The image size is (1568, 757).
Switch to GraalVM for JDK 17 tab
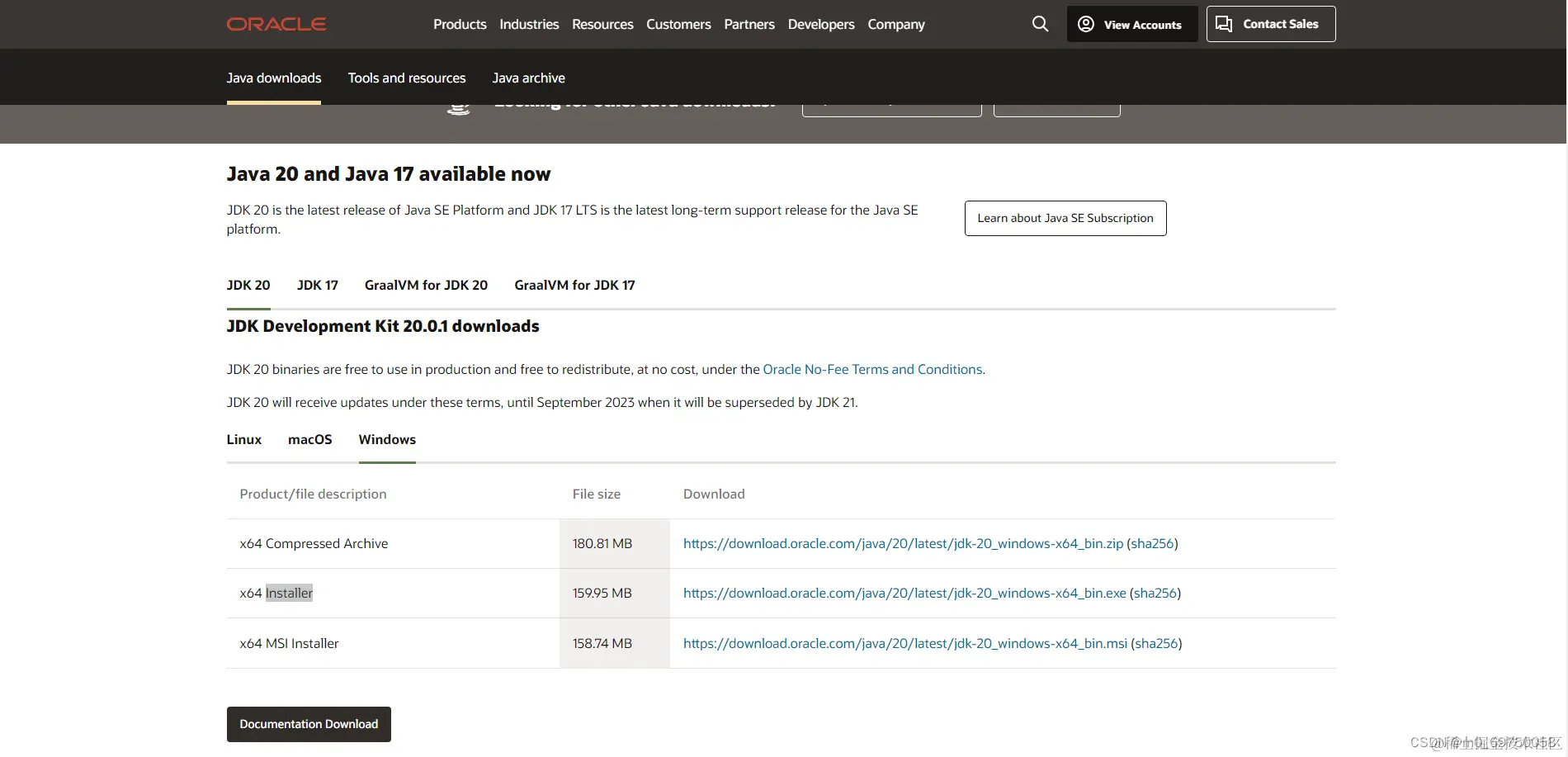coord(574,285)
